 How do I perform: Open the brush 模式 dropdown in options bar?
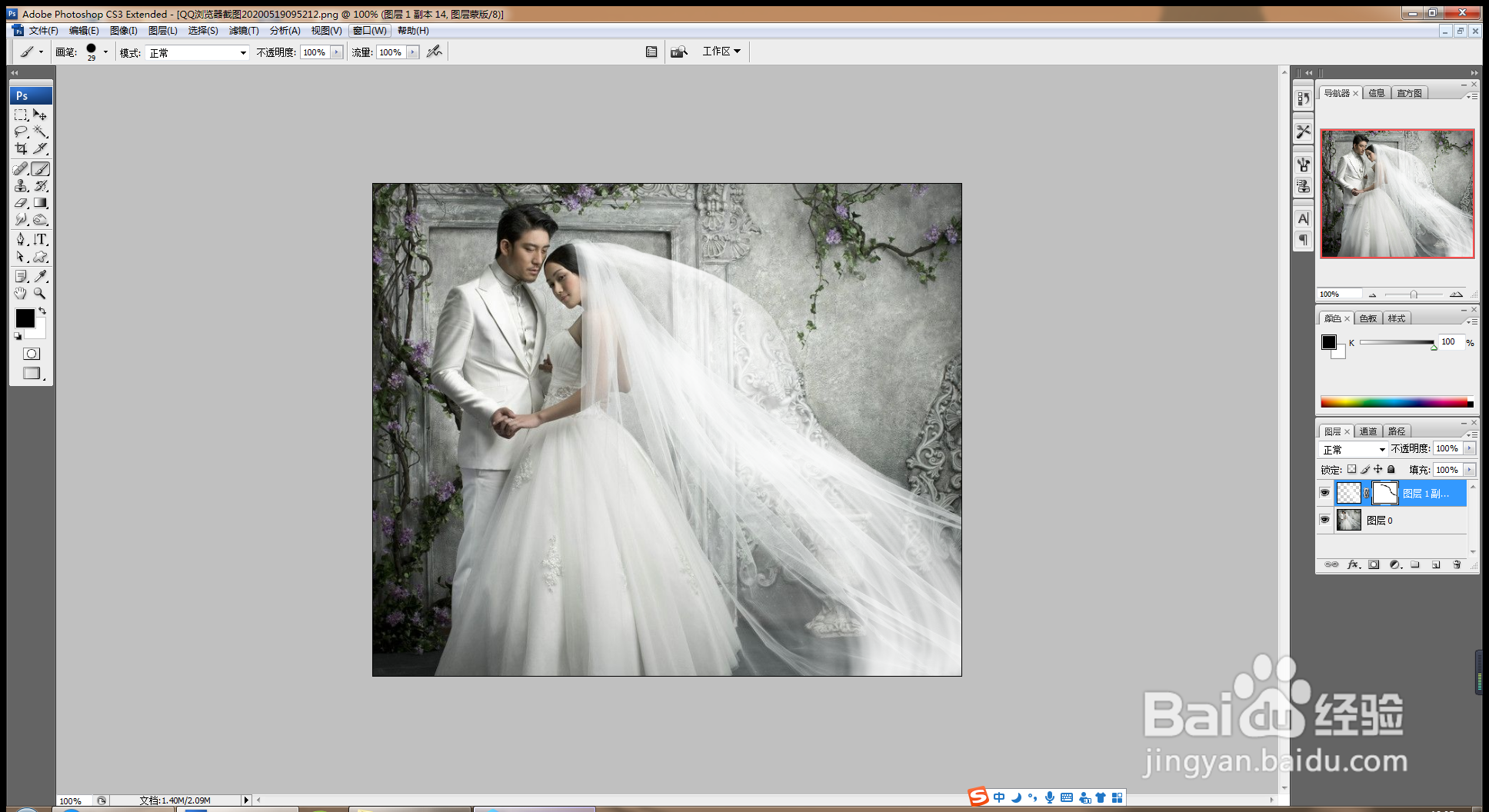[x=198, y=52]
